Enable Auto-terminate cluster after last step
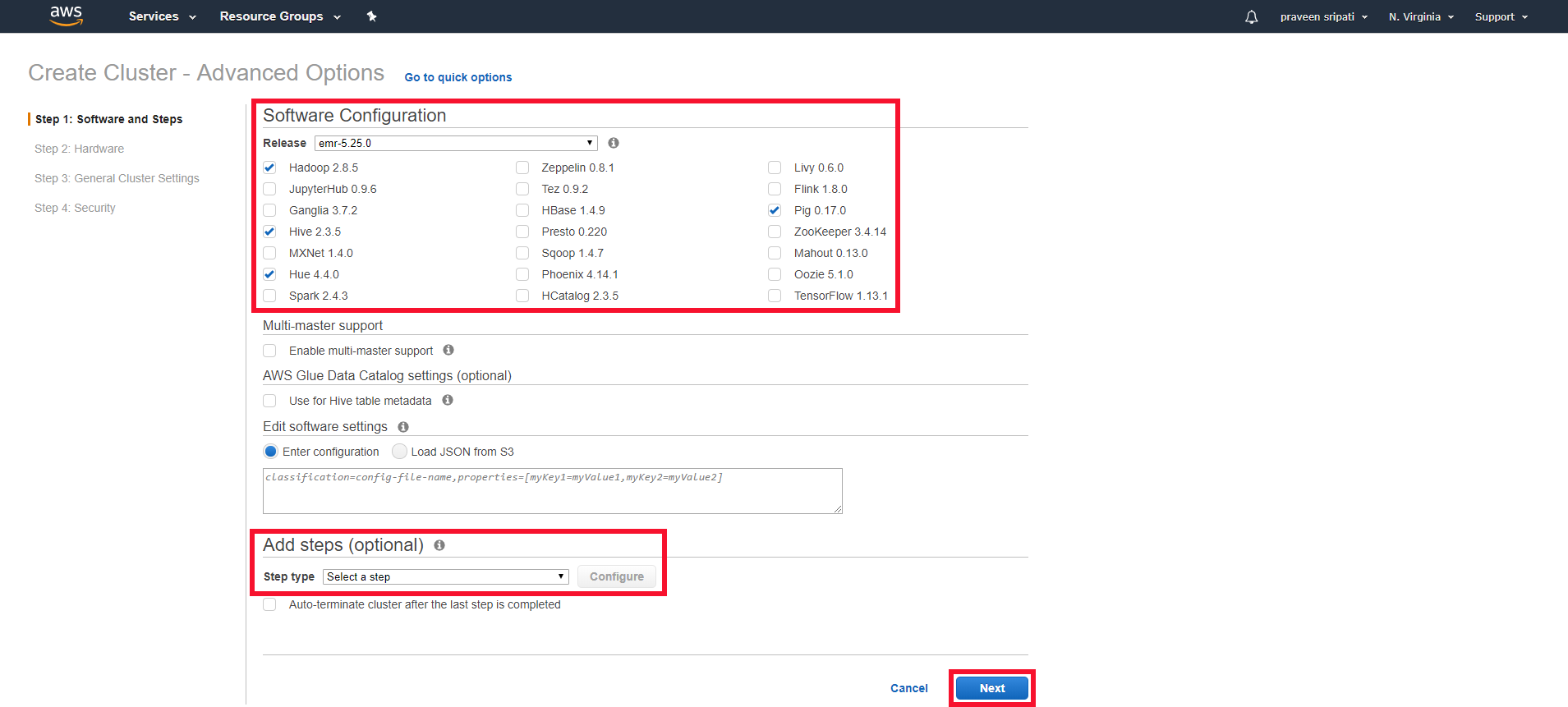Image resolution: width=1568 pixels, height=707 pixels. 269,604
